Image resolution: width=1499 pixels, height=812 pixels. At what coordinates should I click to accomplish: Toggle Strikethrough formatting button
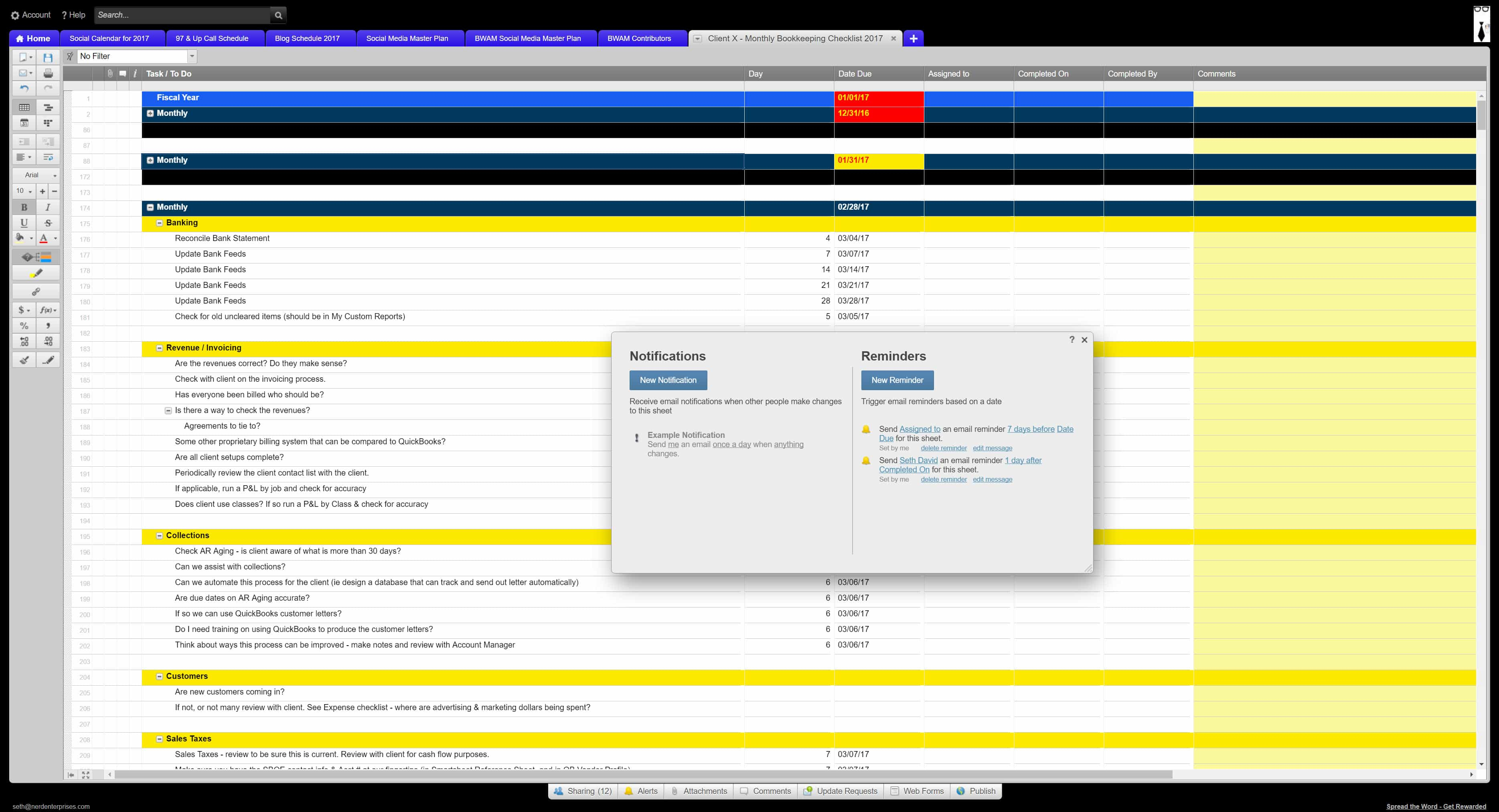pyautogui.click(x=48, y=223)
